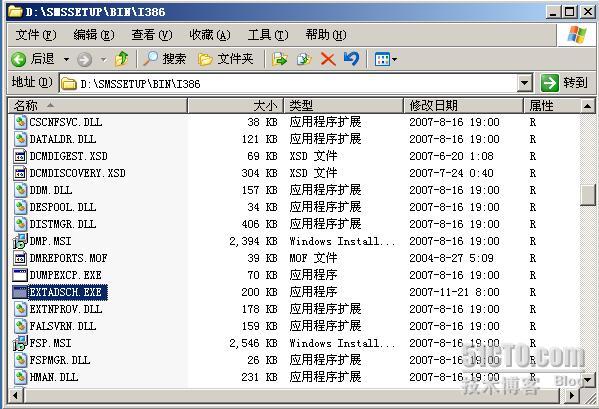Go up one folder level icon
This screenshot has width=599, height=409.
(x=121, y=59)
